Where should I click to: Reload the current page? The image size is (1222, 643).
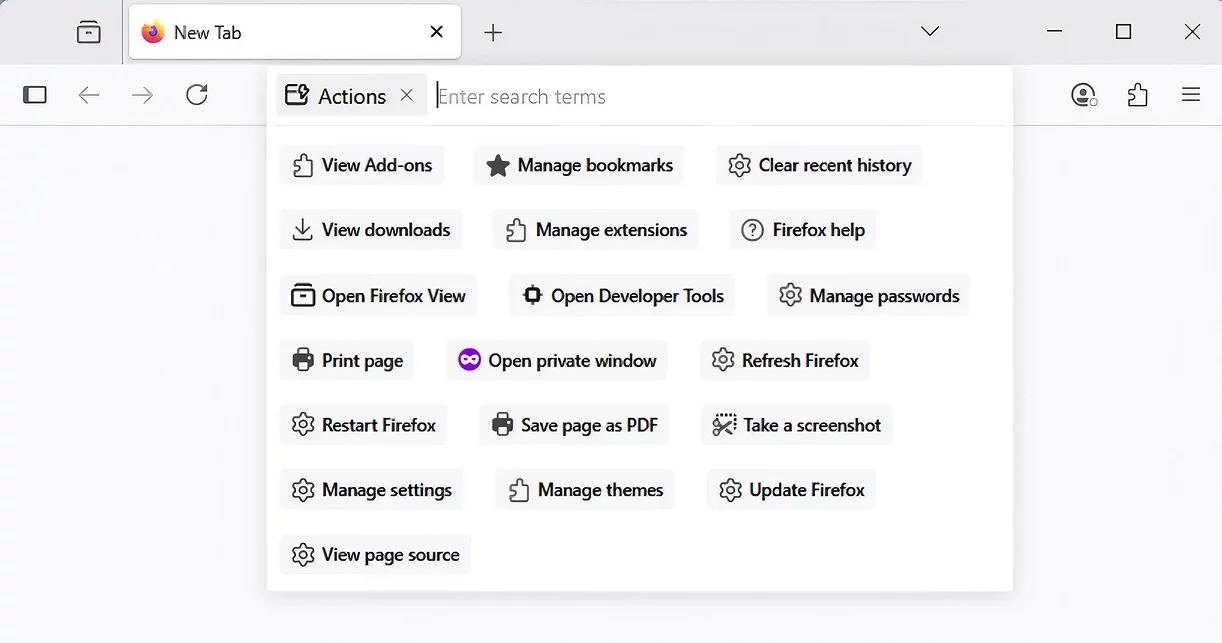coord(197,95)
